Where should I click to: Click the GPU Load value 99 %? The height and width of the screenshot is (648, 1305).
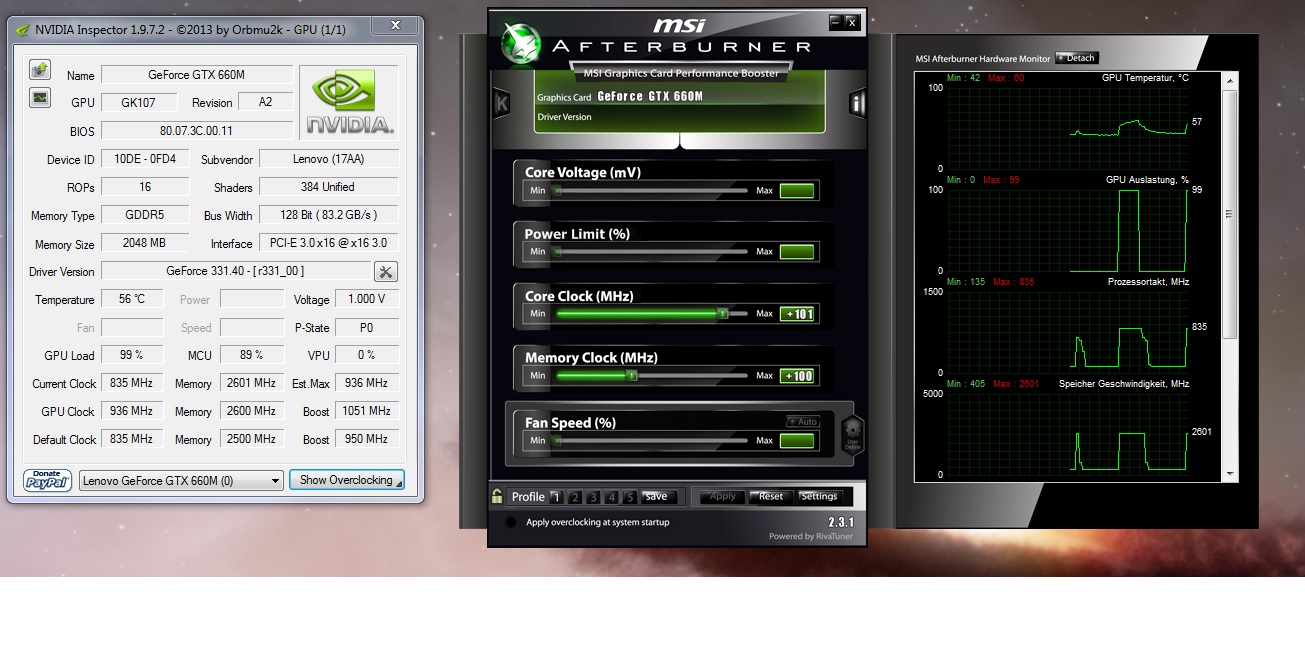(x=132, y=355)
